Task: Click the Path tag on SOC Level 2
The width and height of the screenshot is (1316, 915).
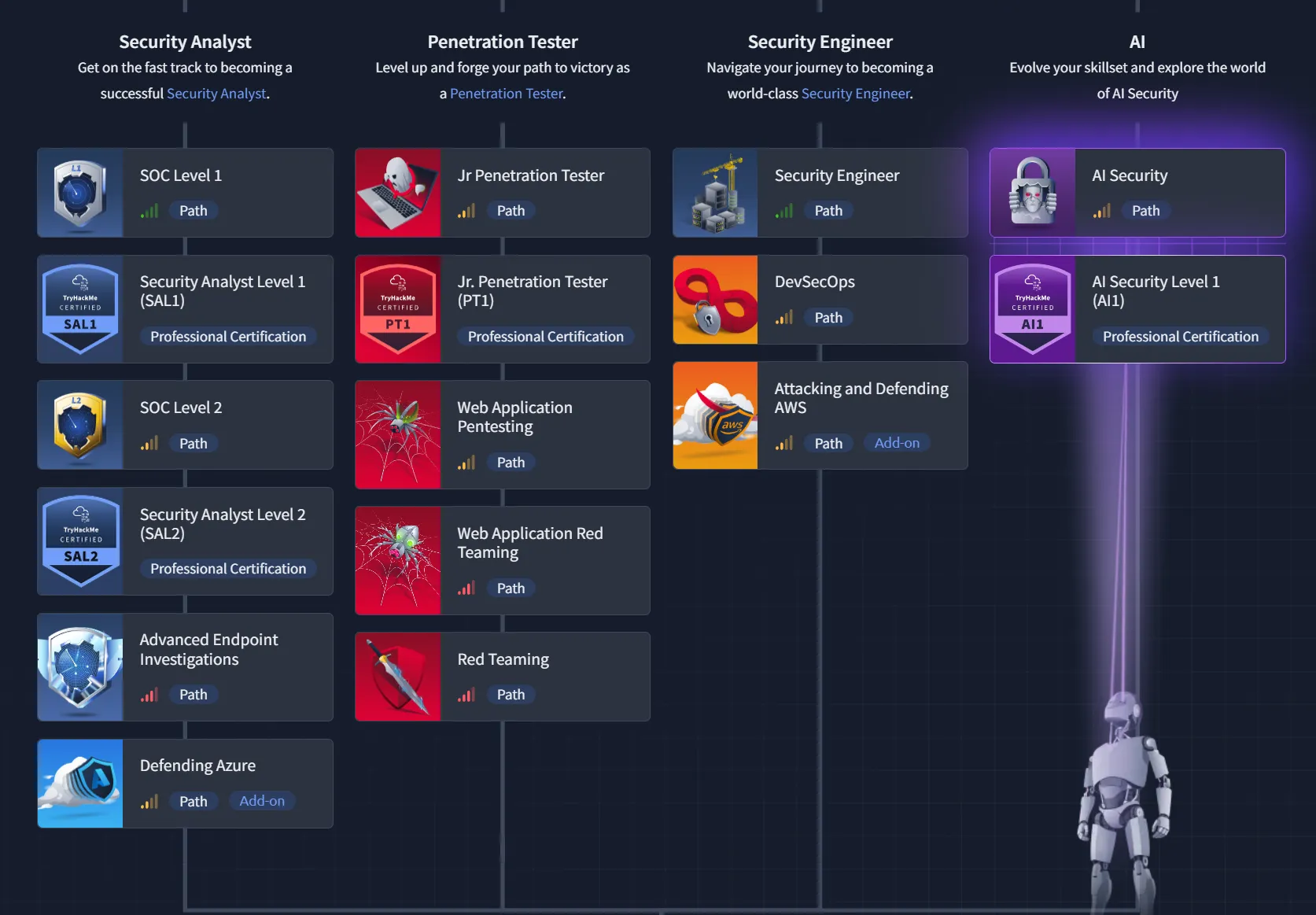Action: (194, 443)
